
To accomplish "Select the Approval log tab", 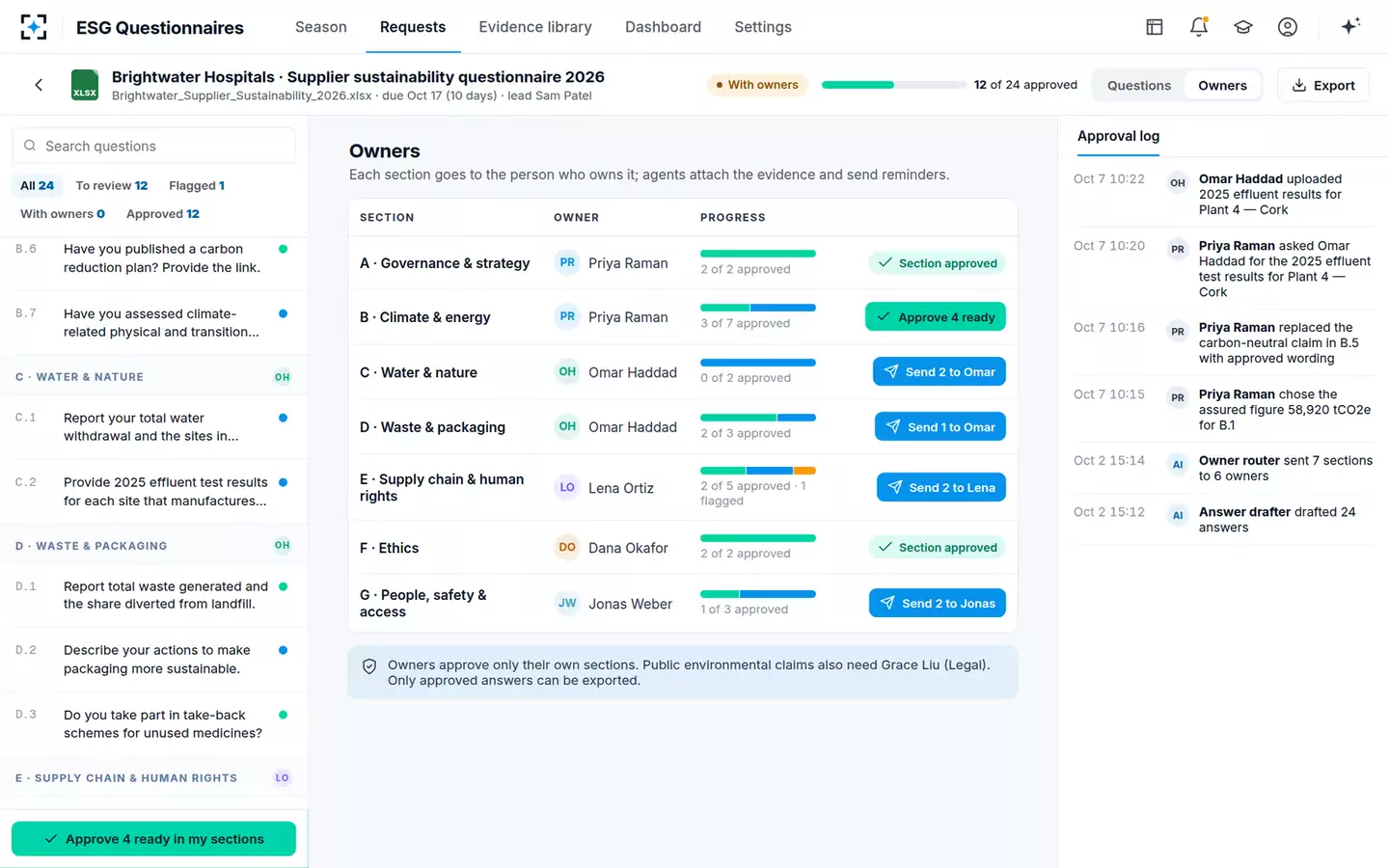I will point(1118,136).
